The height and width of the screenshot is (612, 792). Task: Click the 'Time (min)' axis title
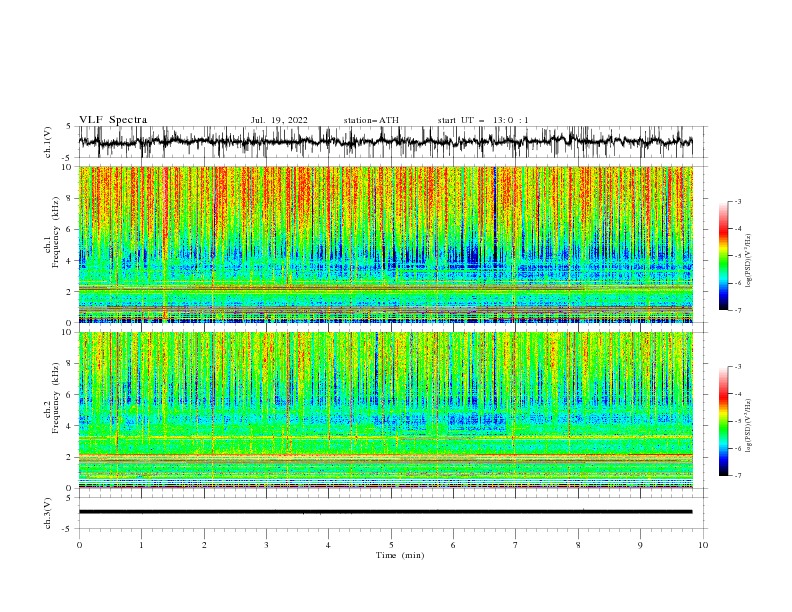click(400, 555)
